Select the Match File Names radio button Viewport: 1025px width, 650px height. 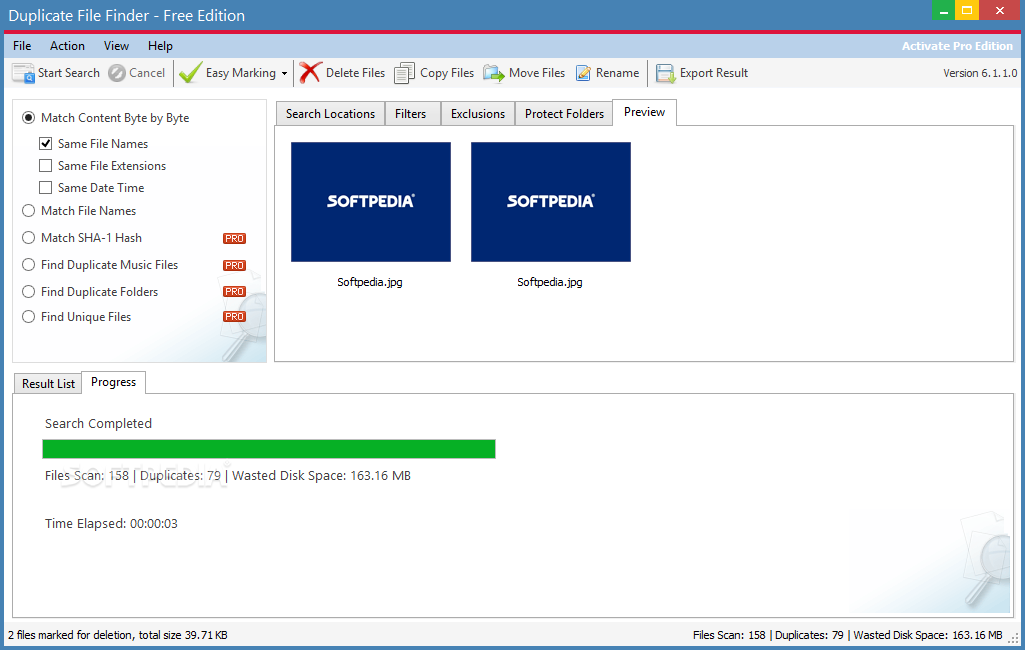(29, 211)
